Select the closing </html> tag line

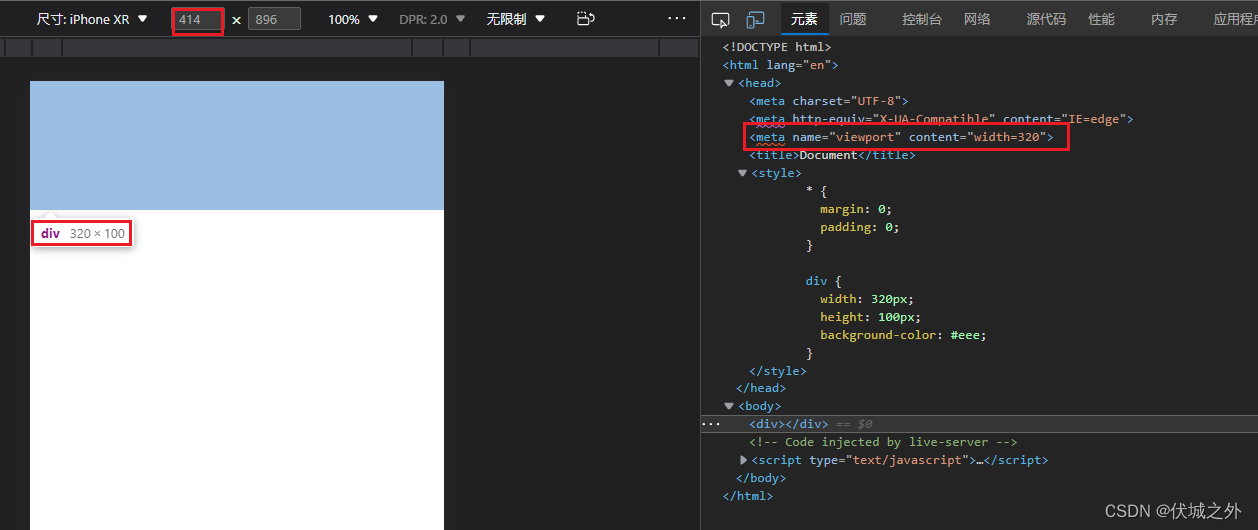[748, 496]
